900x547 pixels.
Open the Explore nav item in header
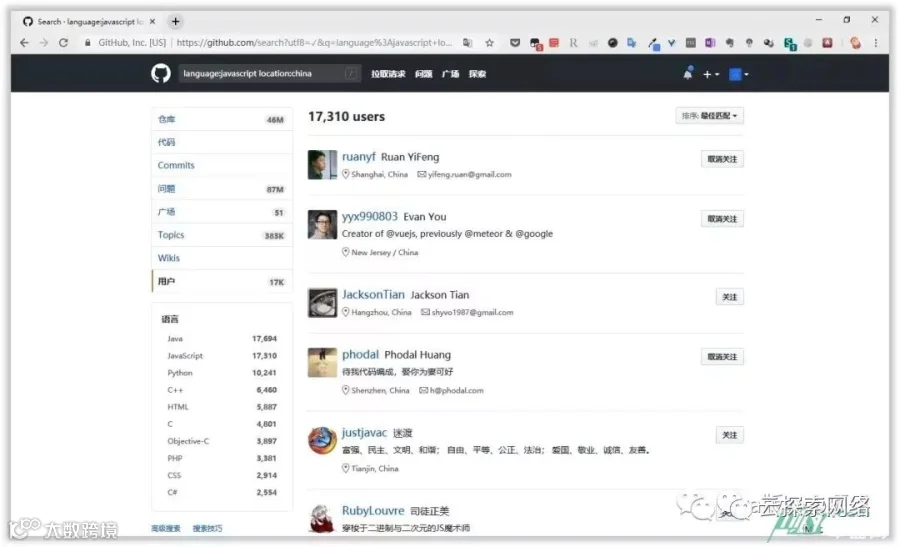(x=478, y=74)
